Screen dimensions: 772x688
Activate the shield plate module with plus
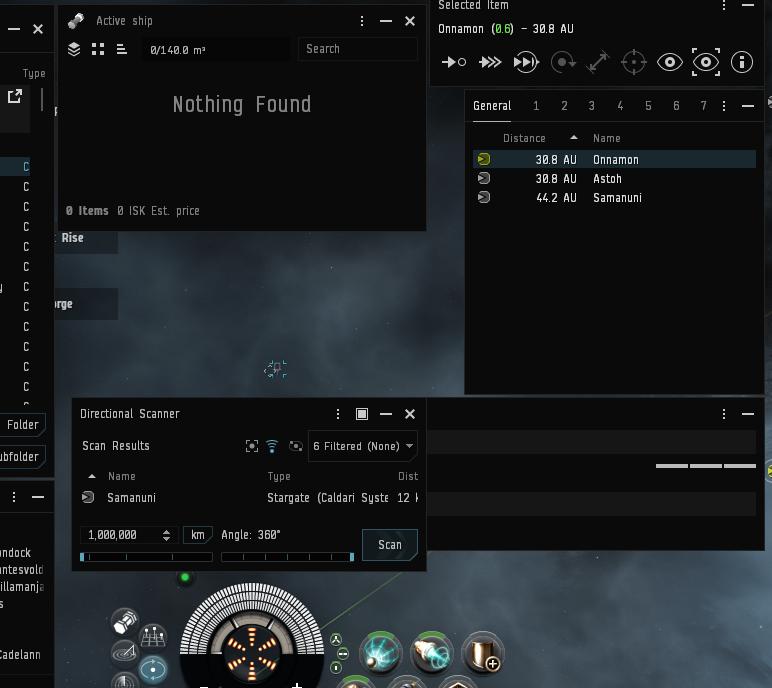click(x=483, y=653)
